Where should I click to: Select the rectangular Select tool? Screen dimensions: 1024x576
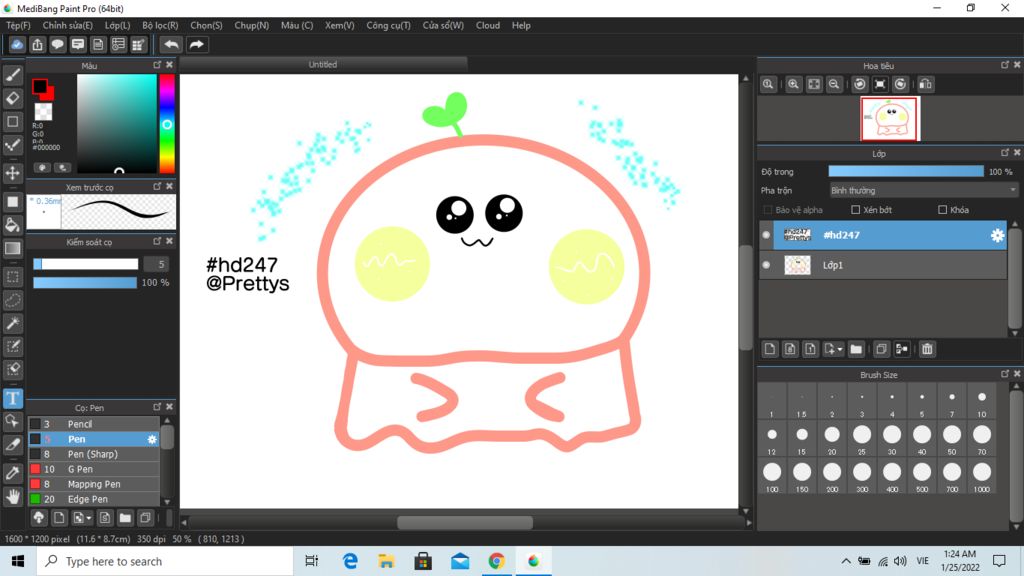point(12,277)
